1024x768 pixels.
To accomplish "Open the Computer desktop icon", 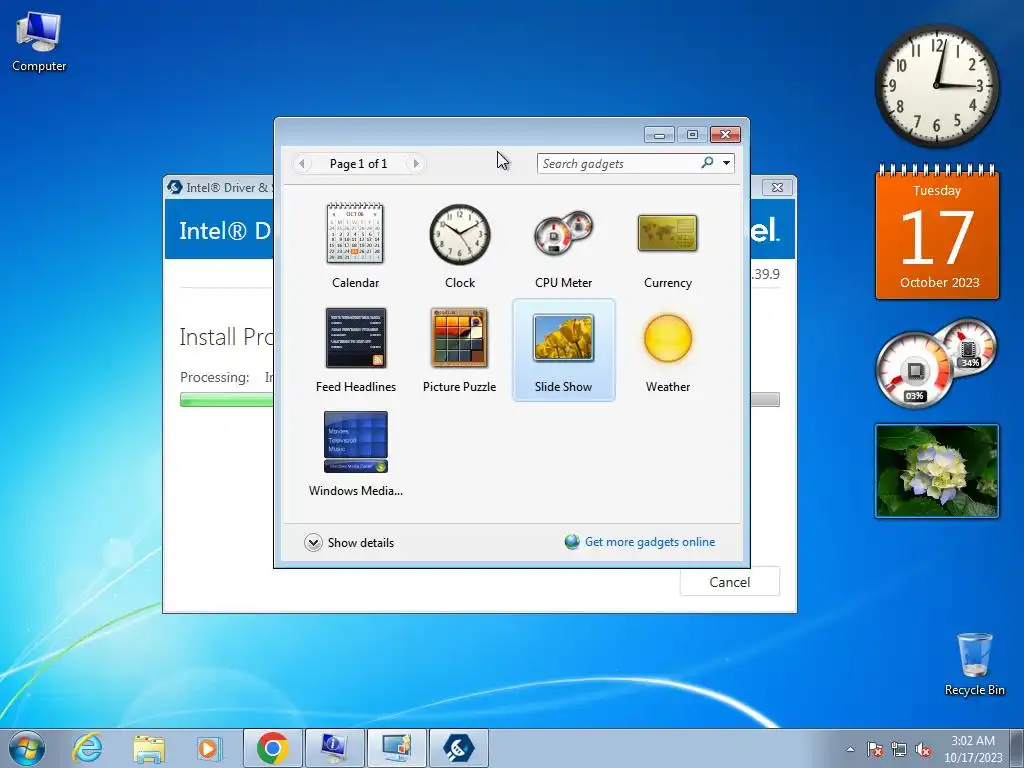I will click(x=39, y=42).
